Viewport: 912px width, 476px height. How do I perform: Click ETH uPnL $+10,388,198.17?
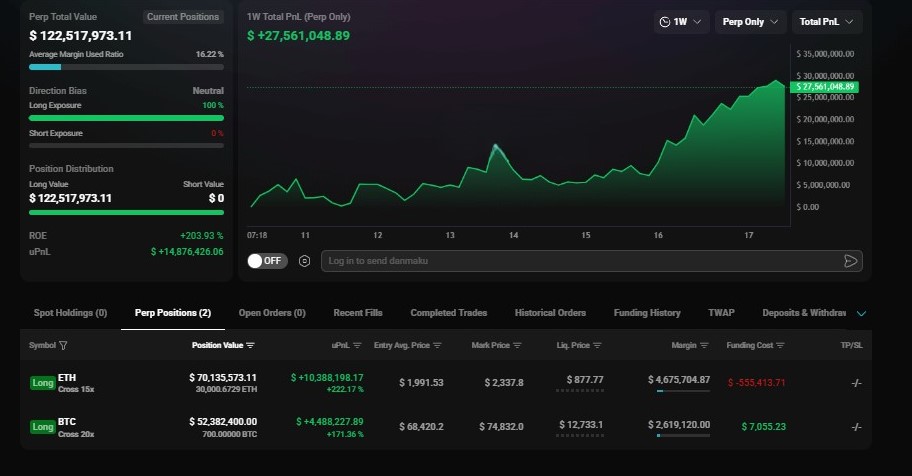327,378
